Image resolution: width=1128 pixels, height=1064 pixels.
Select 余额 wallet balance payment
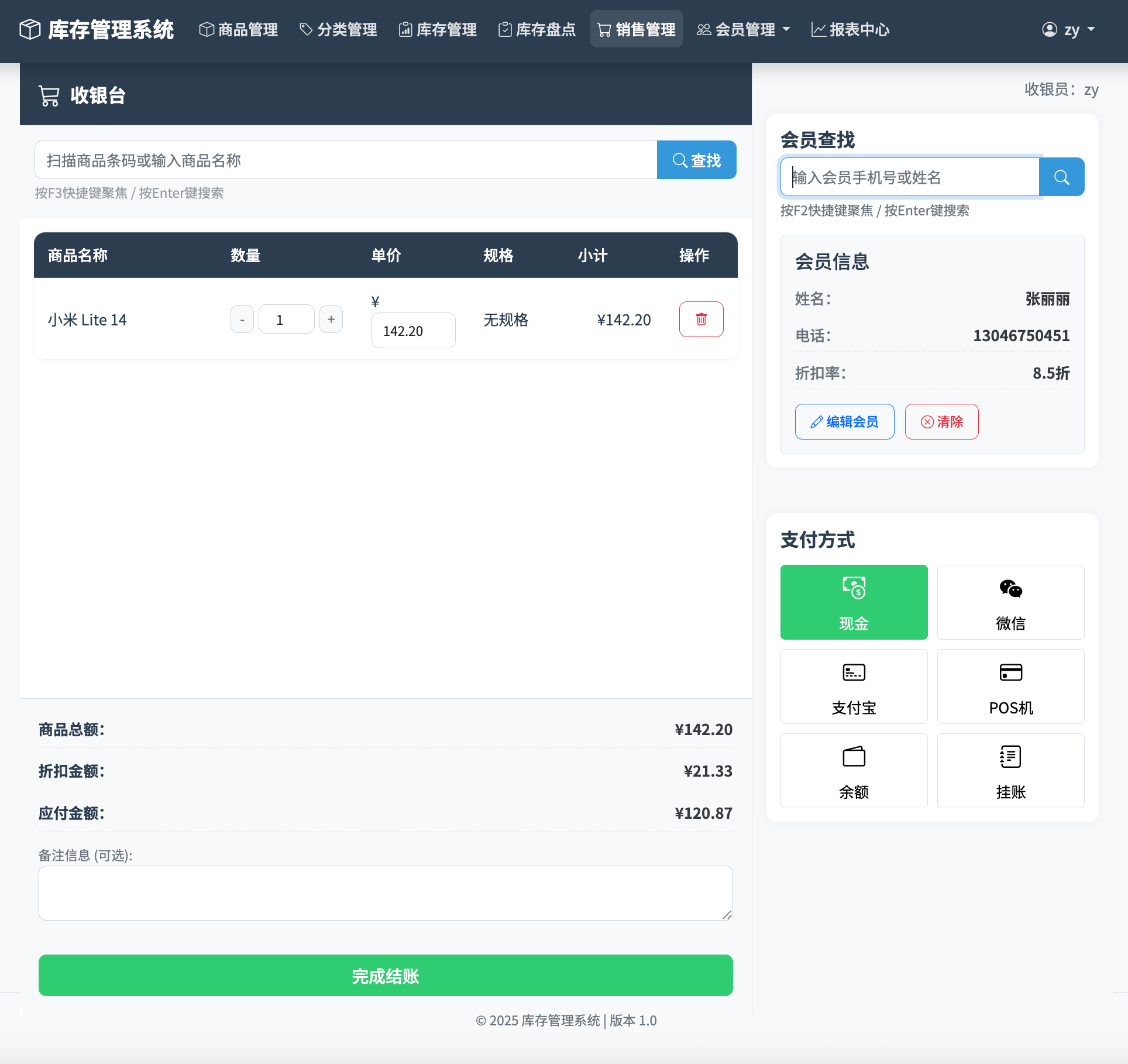tap(854, 770)
